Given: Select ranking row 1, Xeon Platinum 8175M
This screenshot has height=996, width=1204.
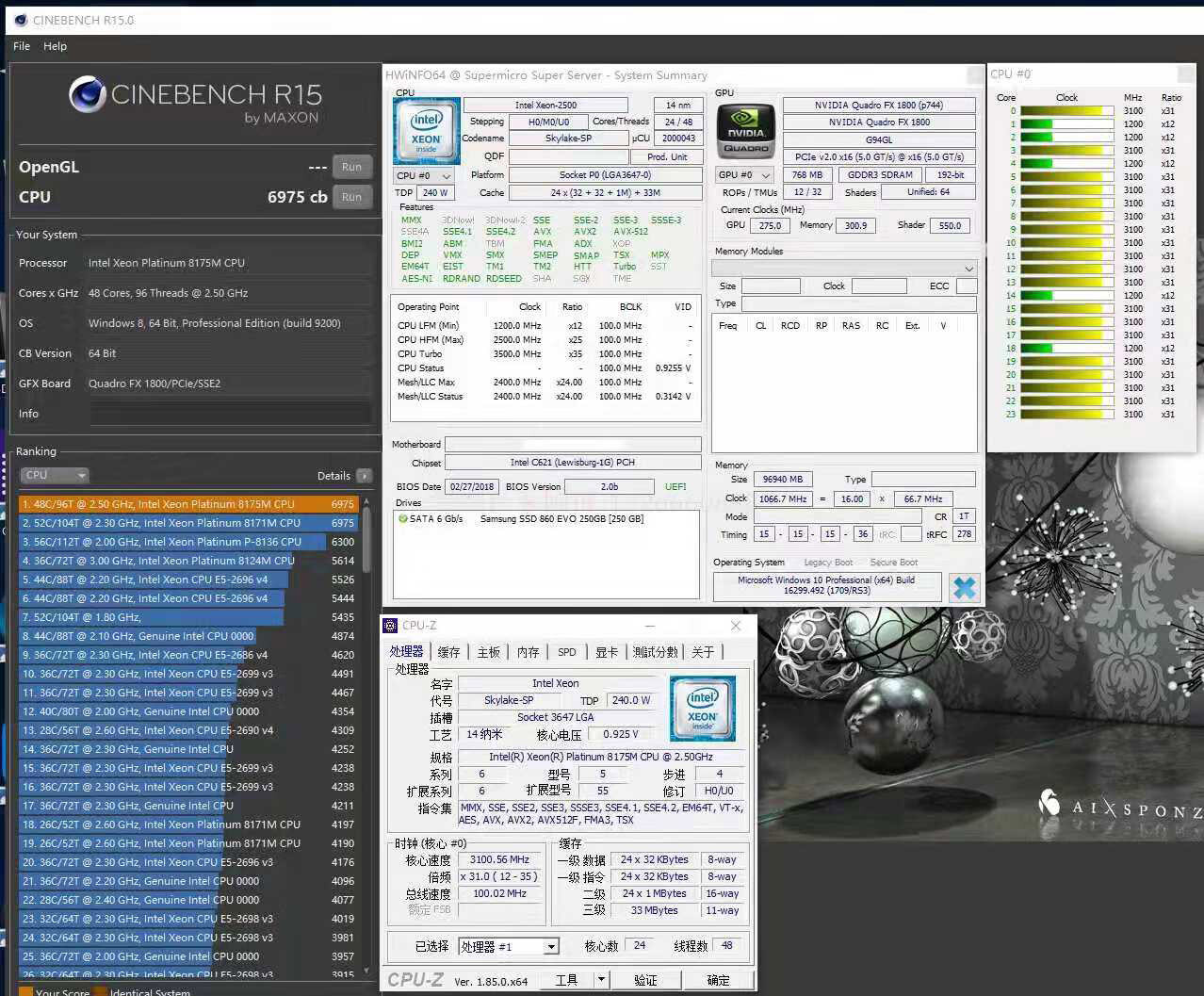Looking at the screenshot, I should (188, 504).
